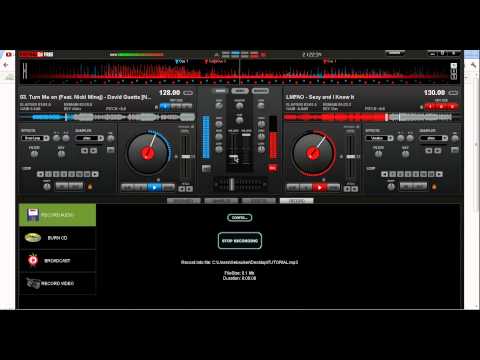Image resolution: width=480 pixels, height=360 pixels.
Task: Click right deck sampler next arrow
Action: (438, 151)
